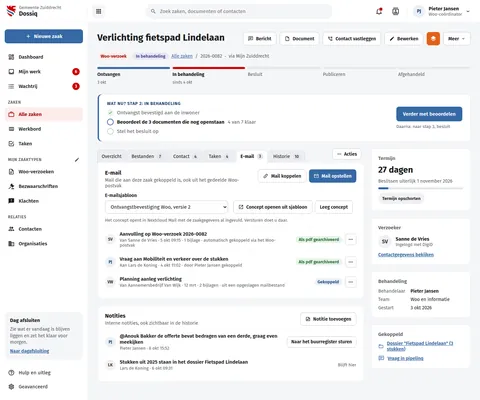Click Contact vastleggen

click(352, 39)
